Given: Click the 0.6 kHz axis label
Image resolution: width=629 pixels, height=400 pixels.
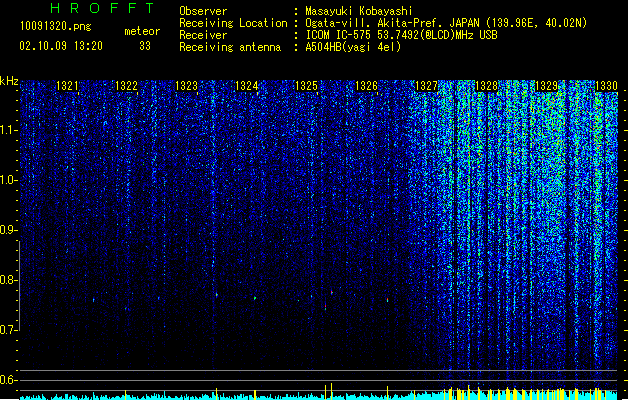Looking at the screenshot, I should [x=8, y=380].
